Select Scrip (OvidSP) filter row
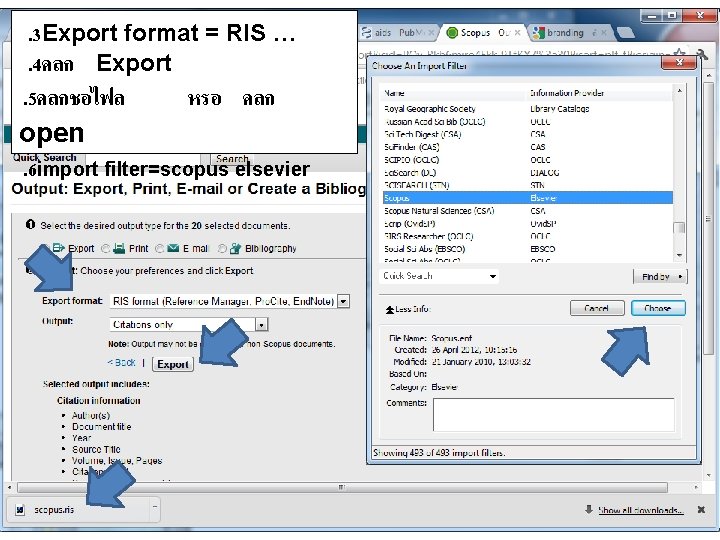Image resolution: width=720 pixels, height=540 pixels. (x=528, y=224)
